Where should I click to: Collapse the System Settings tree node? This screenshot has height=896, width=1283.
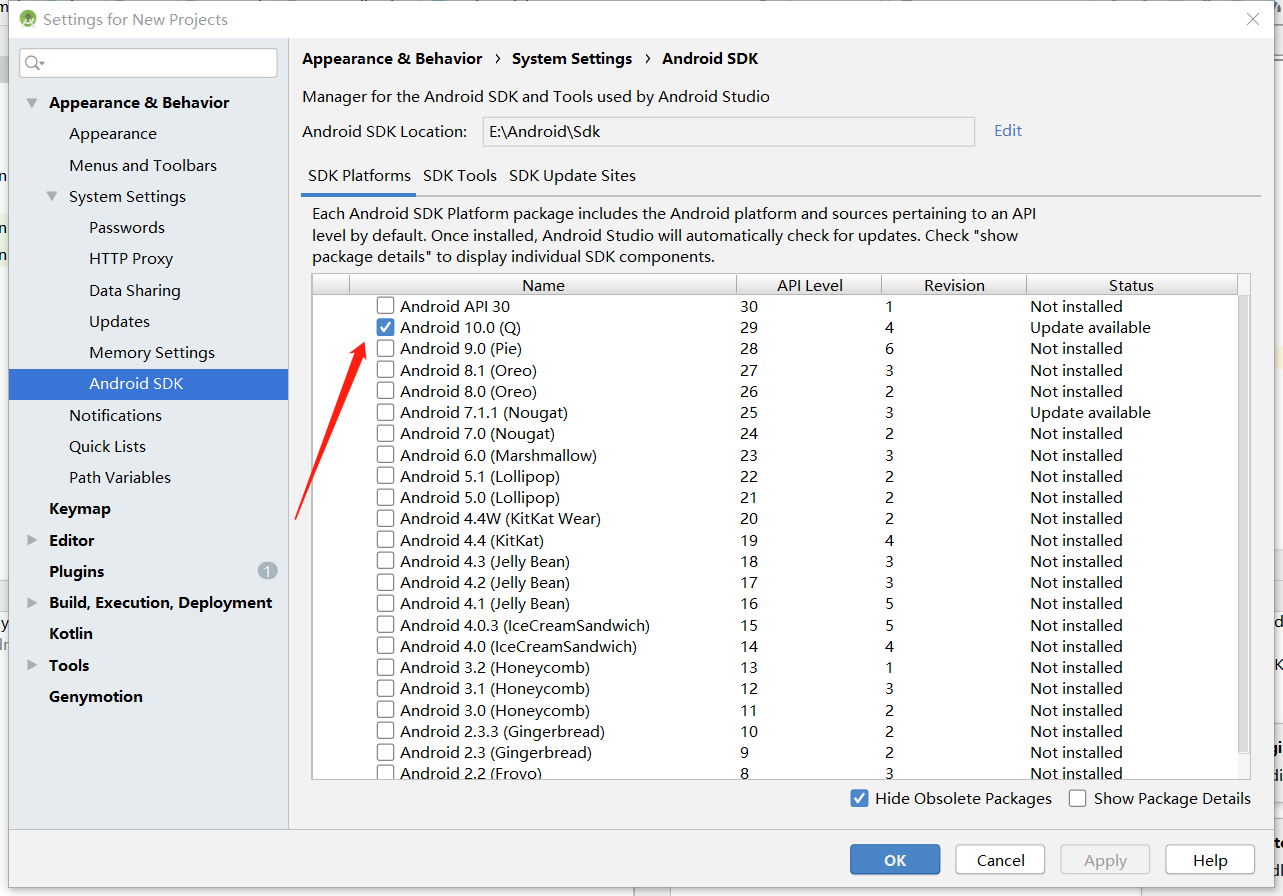[x=52, y=196]
